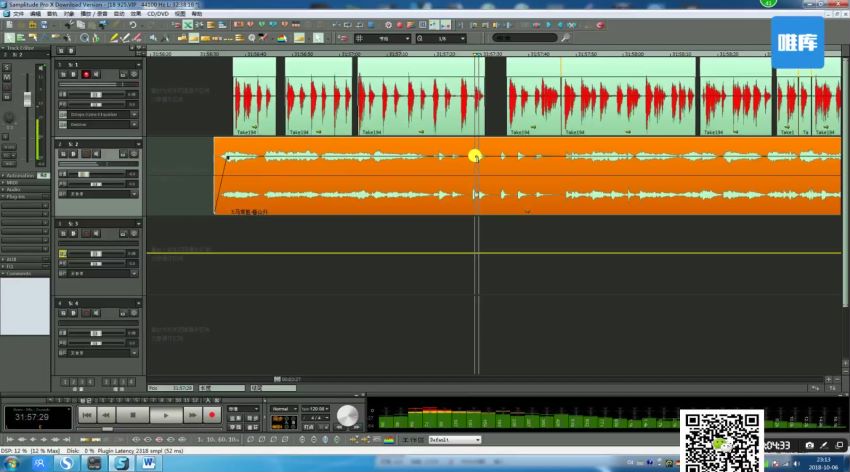The image size is (850, 472).
Task: Open track 1's second plug-in slot dropdown
Action: (x=134, y=125)
